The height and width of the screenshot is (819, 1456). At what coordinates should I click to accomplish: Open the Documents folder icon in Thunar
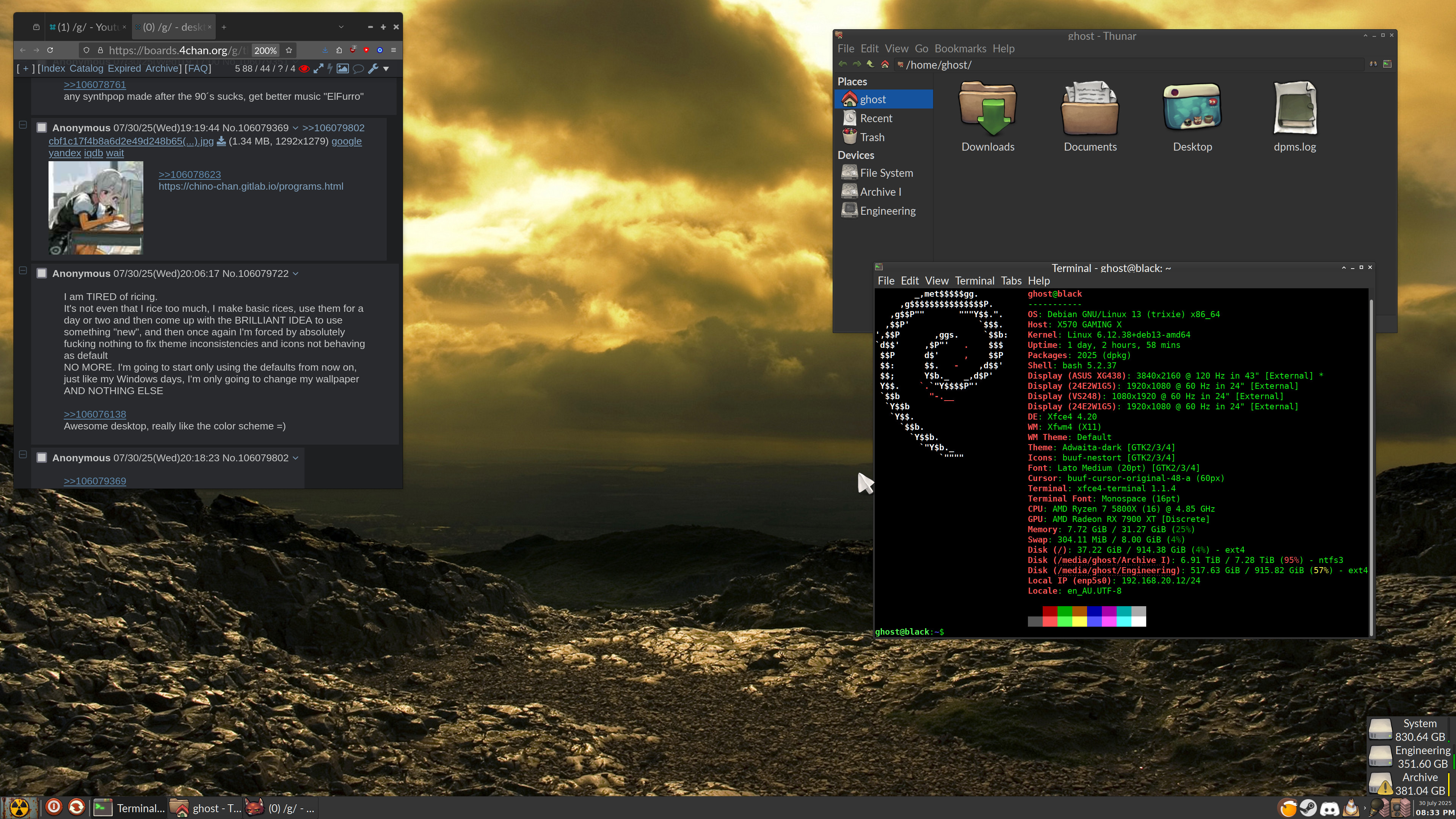[1090, 108]
